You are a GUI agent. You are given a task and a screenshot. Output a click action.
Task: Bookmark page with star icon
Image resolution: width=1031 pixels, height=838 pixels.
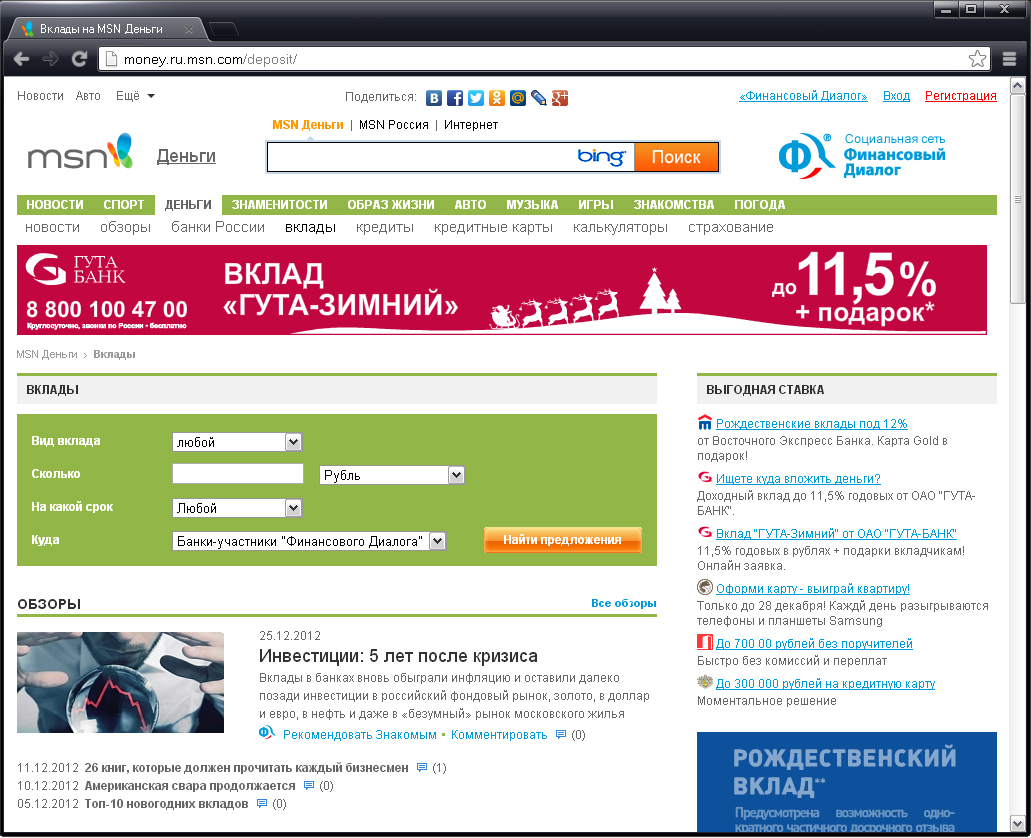[x=977, y=59]
